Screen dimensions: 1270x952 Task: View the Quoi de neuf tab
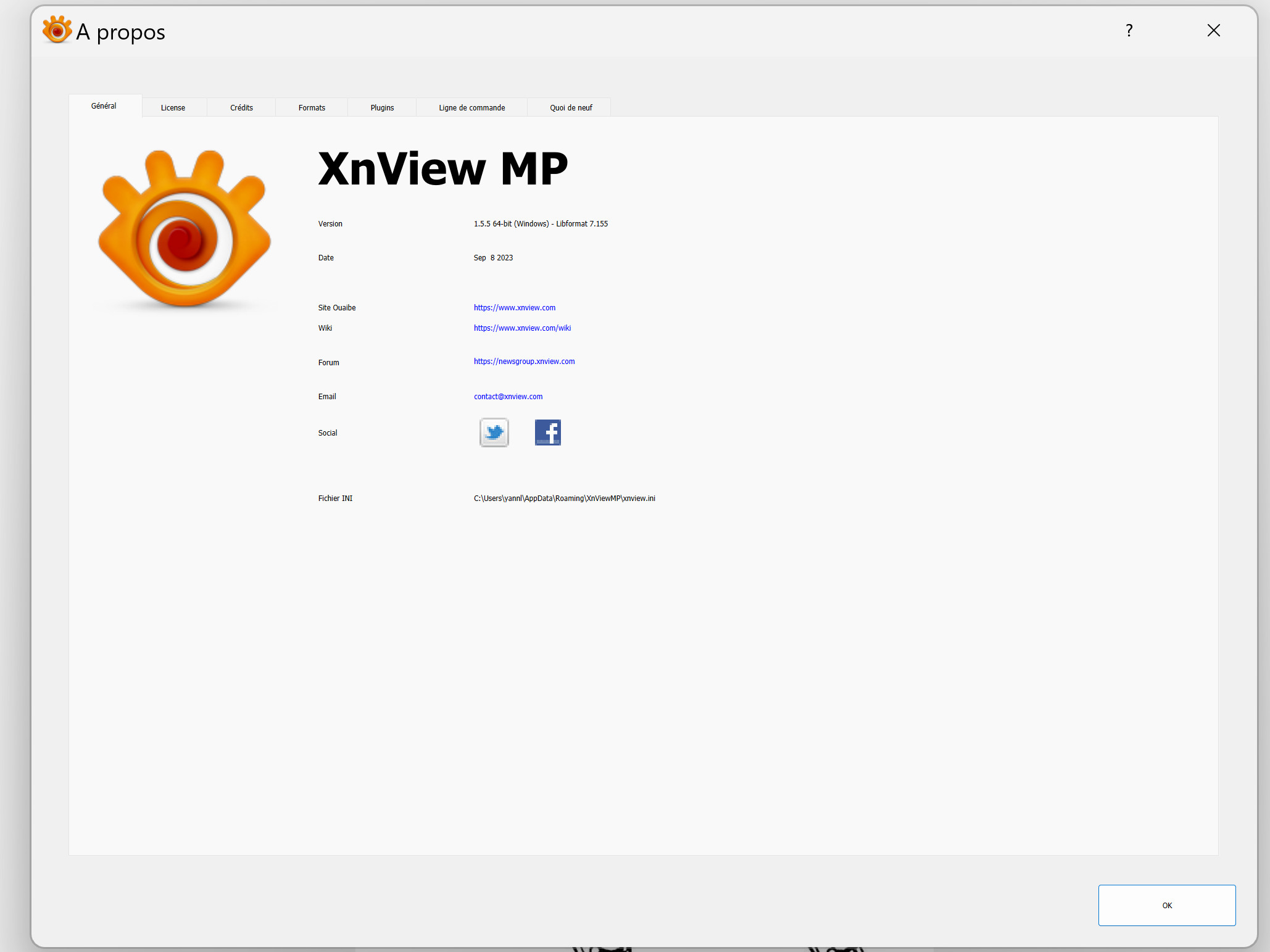tap(571, 107)
